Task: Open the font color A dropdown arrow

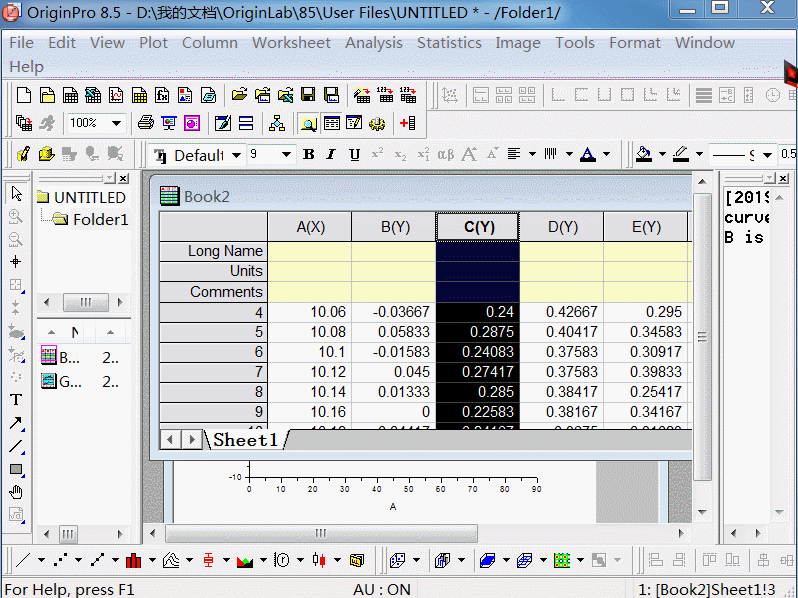Action: pos(607,154)
